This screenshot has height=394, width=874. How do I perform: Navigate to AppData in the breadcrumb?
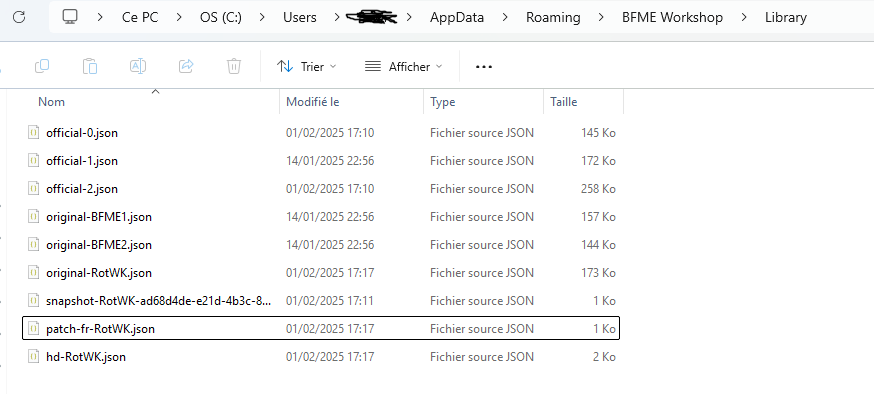pyautogui.click(x=457, y=17)
